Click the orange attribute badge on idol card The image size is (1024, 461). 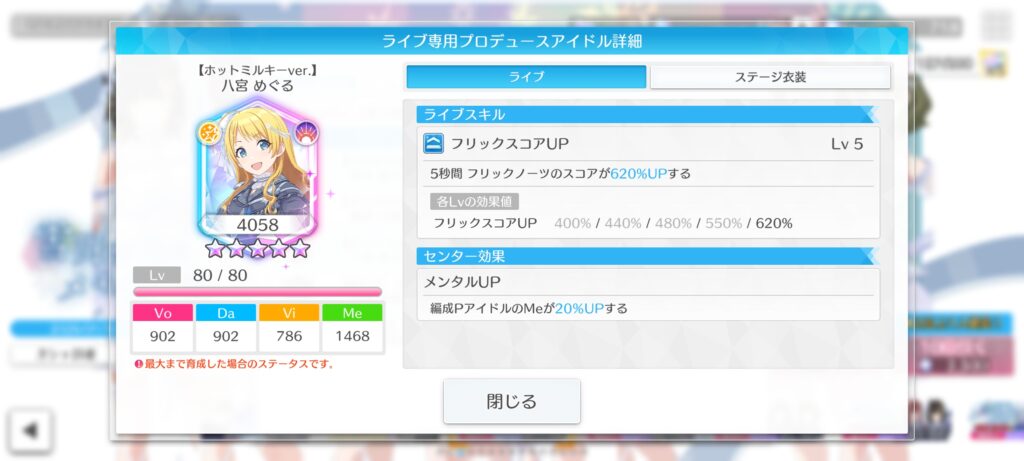pos(210,133)
